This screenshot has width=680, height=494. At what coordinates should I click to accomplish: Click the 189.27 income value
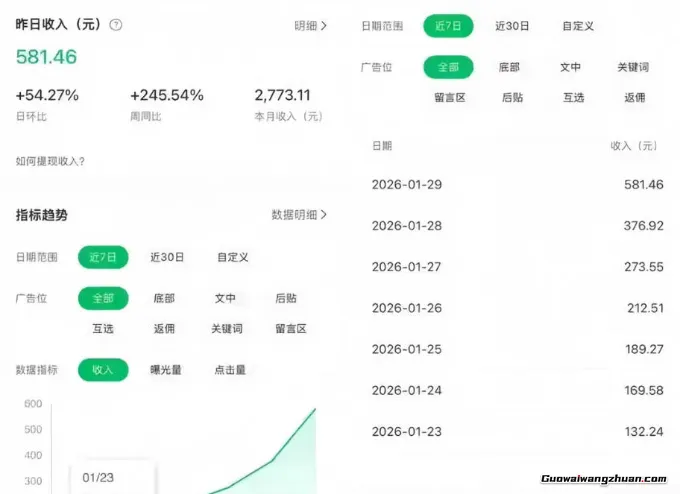pos(644,349)
